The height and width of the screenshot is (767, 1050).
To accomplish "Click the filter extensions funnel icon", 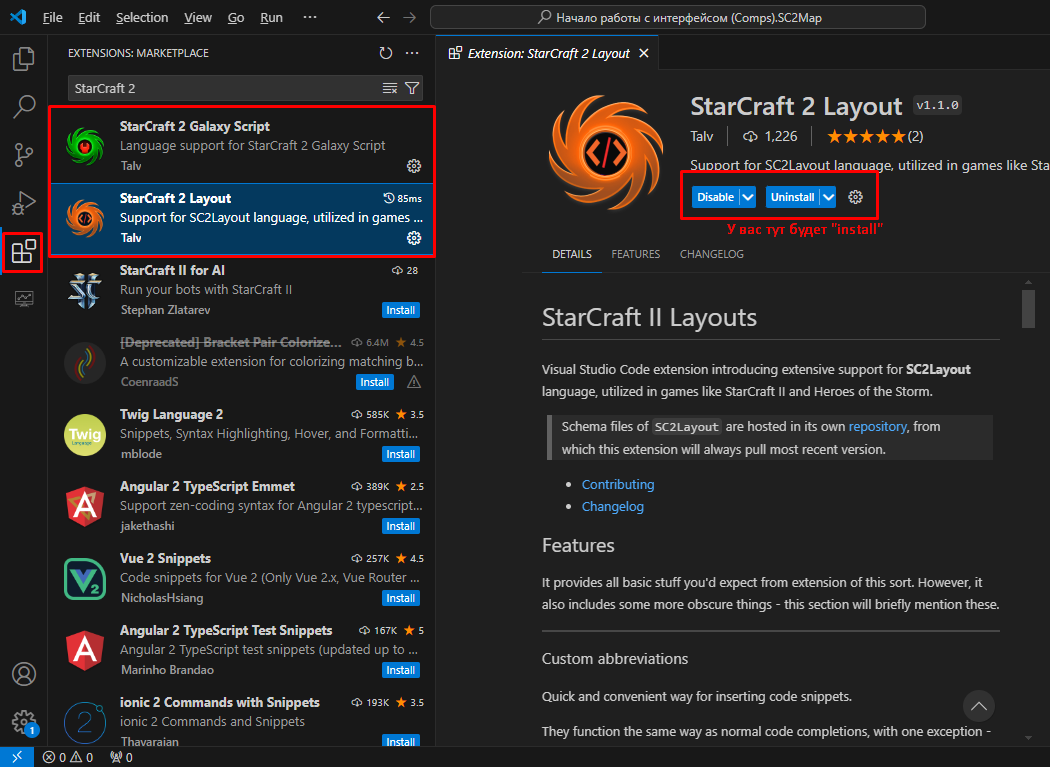I will 412,88.
